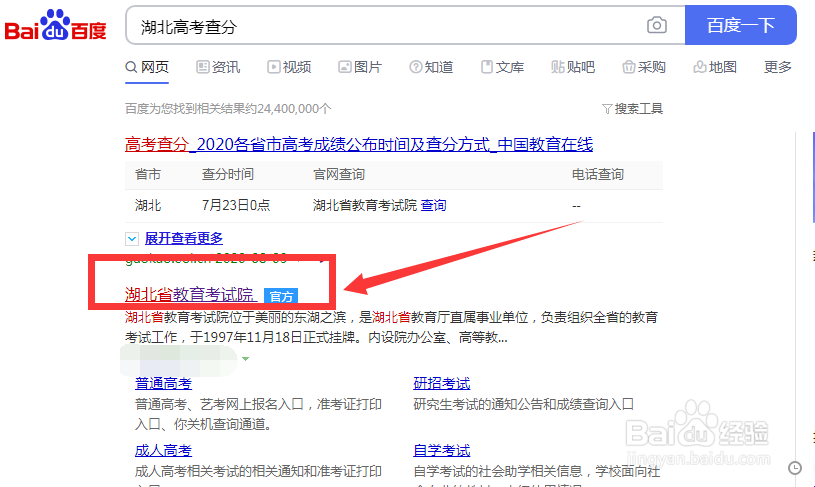Image resolution: width=815 pixels, height=487 pixels.
Task: Expand the 更多 menu
Action: pyautogui.click(x=778, y=67)
